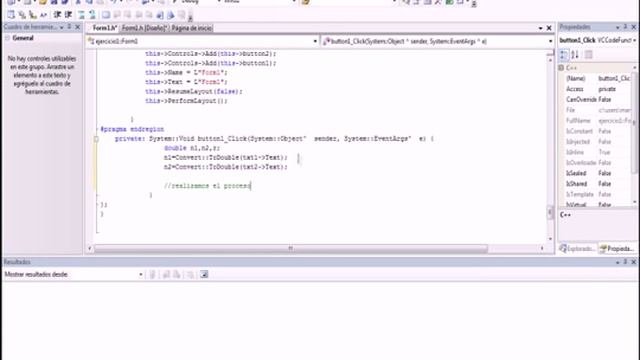Click the toggle bookmark toolbar icon

pos(106,15)
